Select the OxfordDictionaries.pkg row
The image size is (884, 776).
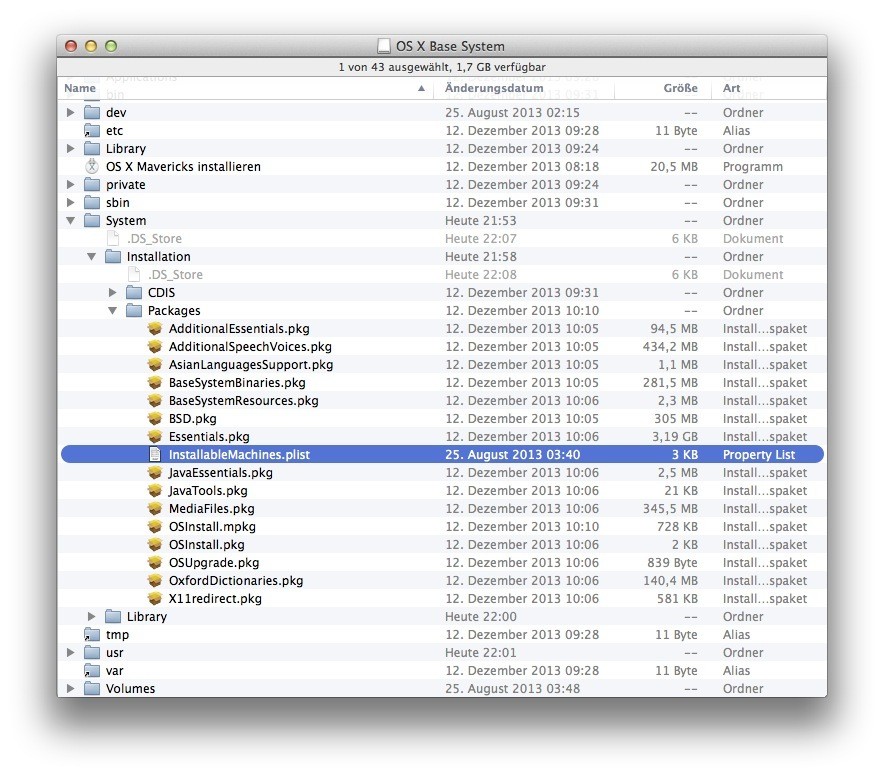(x=235, y=581)
